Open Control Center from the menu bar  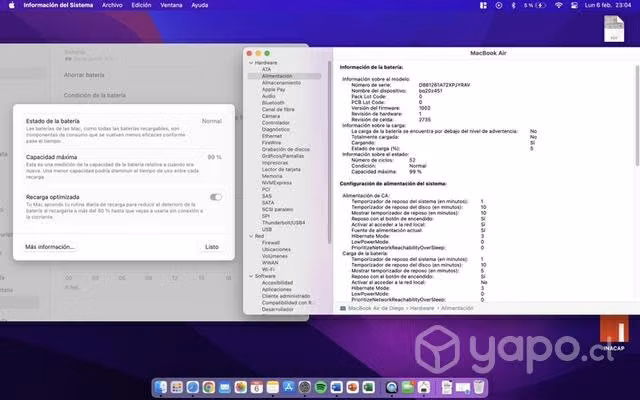pyautogui.click(x=574, y=5)
